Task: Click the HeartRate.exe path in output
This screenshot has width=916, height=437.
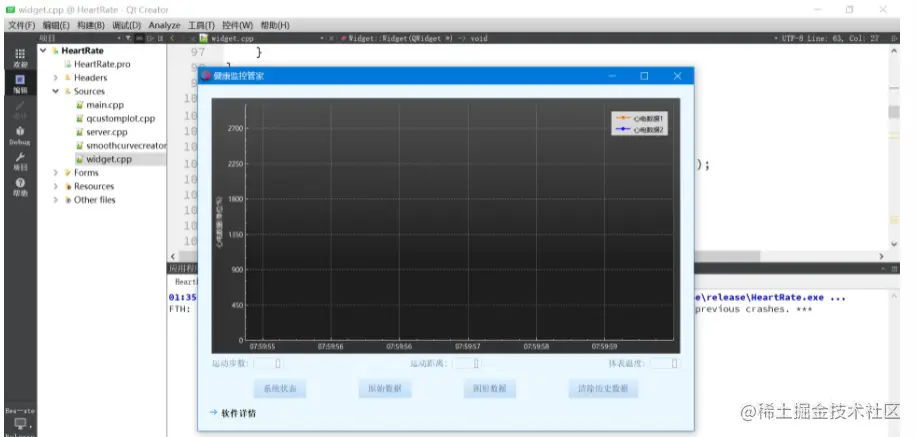Action: (770, 297)
